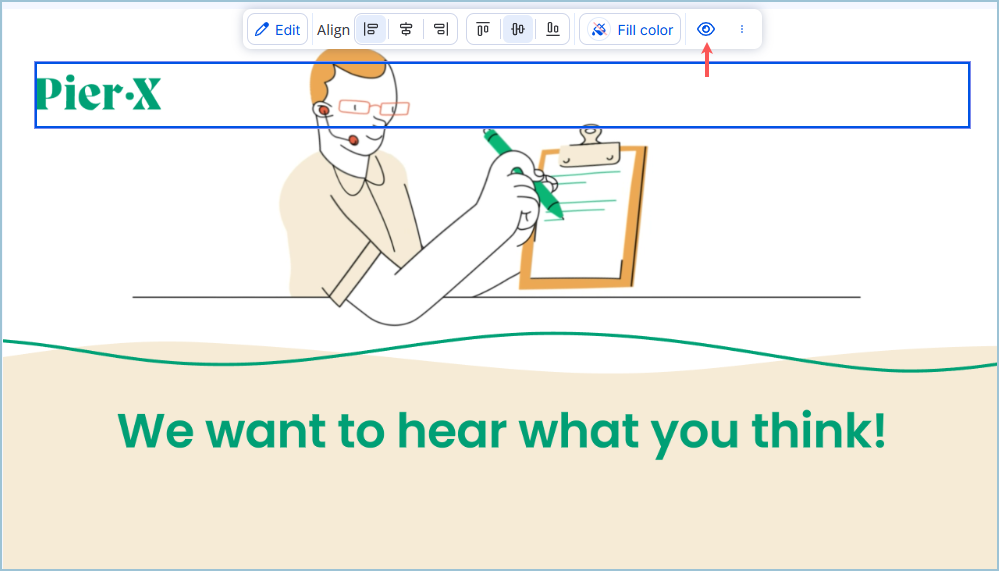Viewport: 999px width, 571px height.
Task: Click the red arrow under the eye icon
Action: (707, 62)
